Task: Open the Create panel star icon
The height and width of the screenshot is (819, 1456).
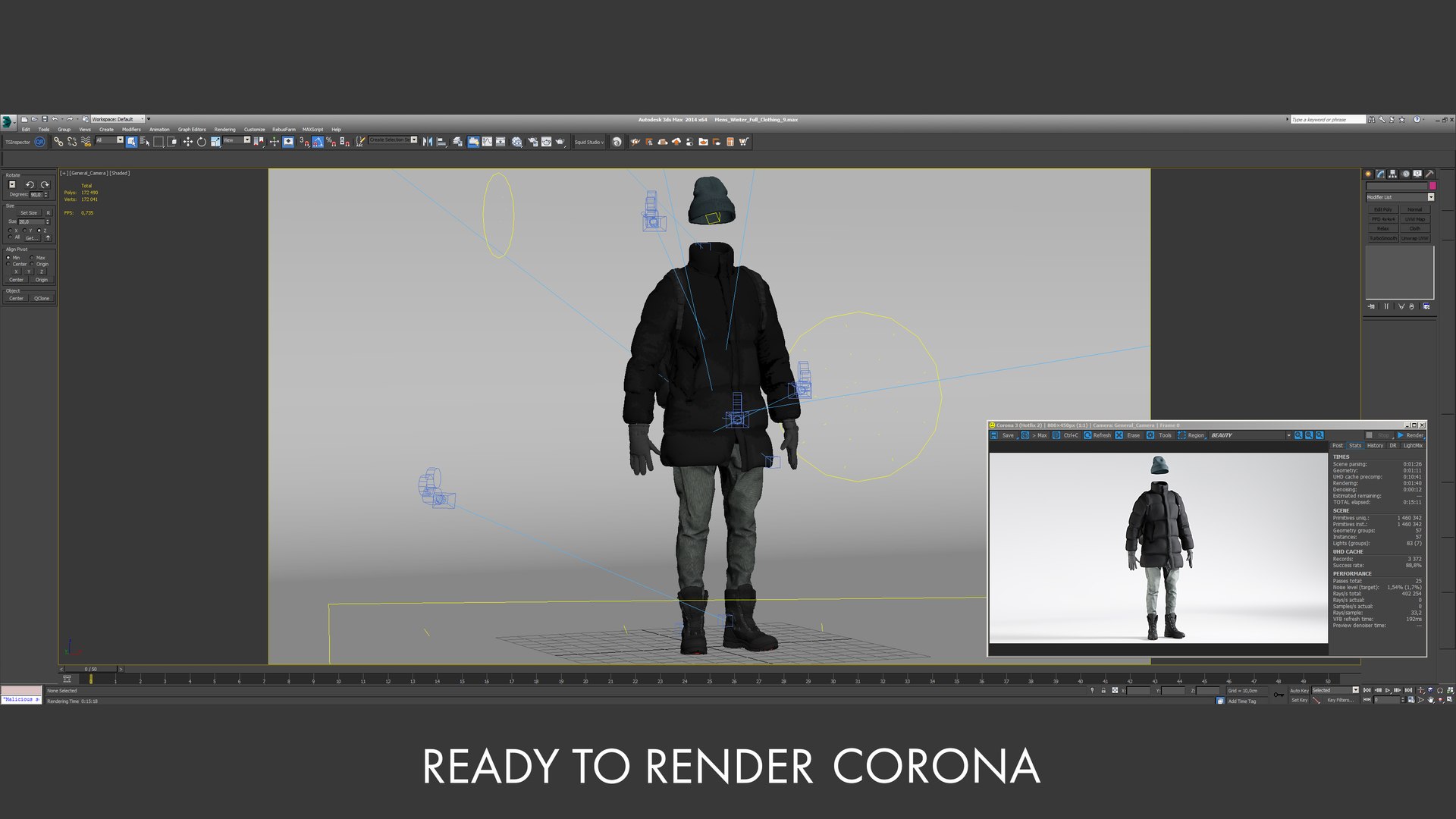Action: click(x=1368, y=174)
